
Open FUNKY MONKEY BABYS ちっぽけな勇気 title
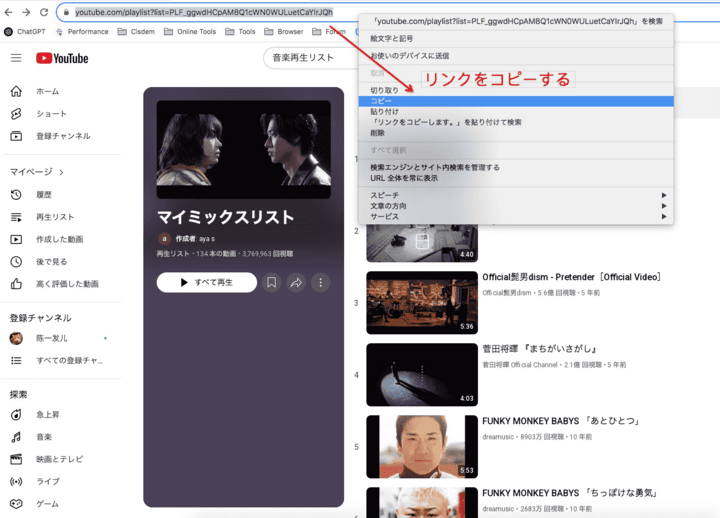click(x=570, y=493)
